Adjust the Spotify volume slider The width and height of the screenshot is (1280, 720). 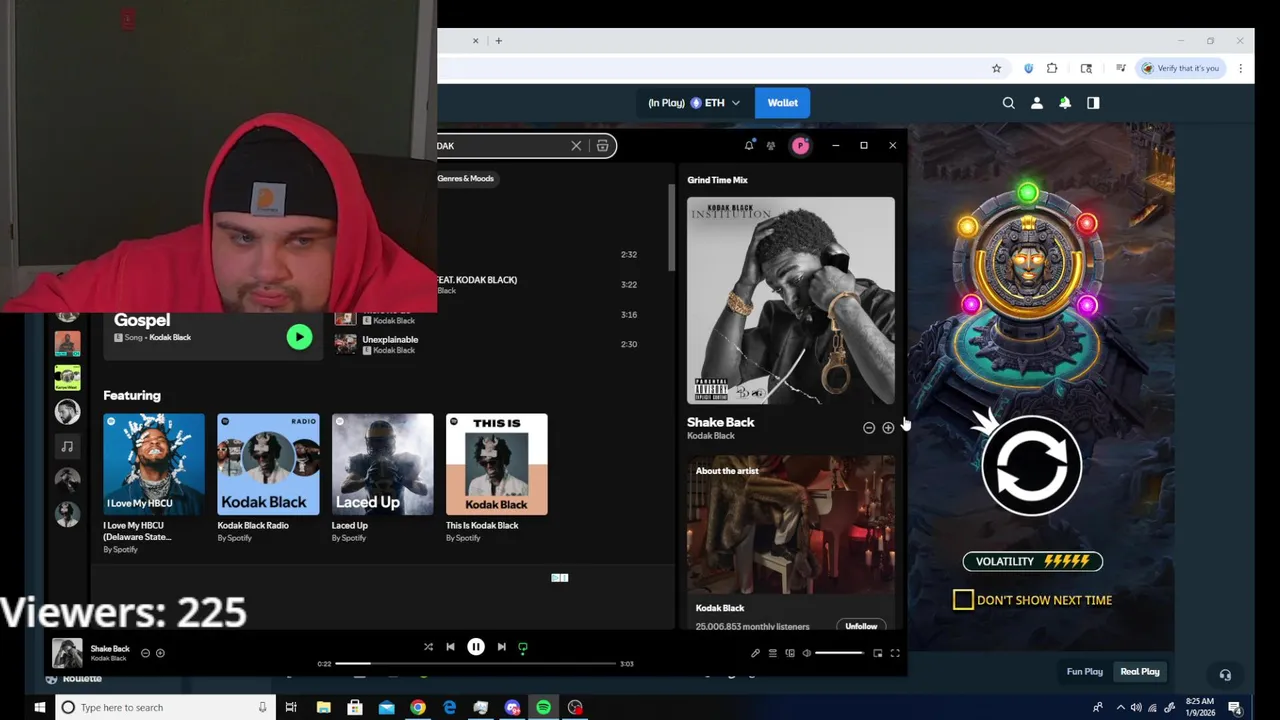[839, 653]
